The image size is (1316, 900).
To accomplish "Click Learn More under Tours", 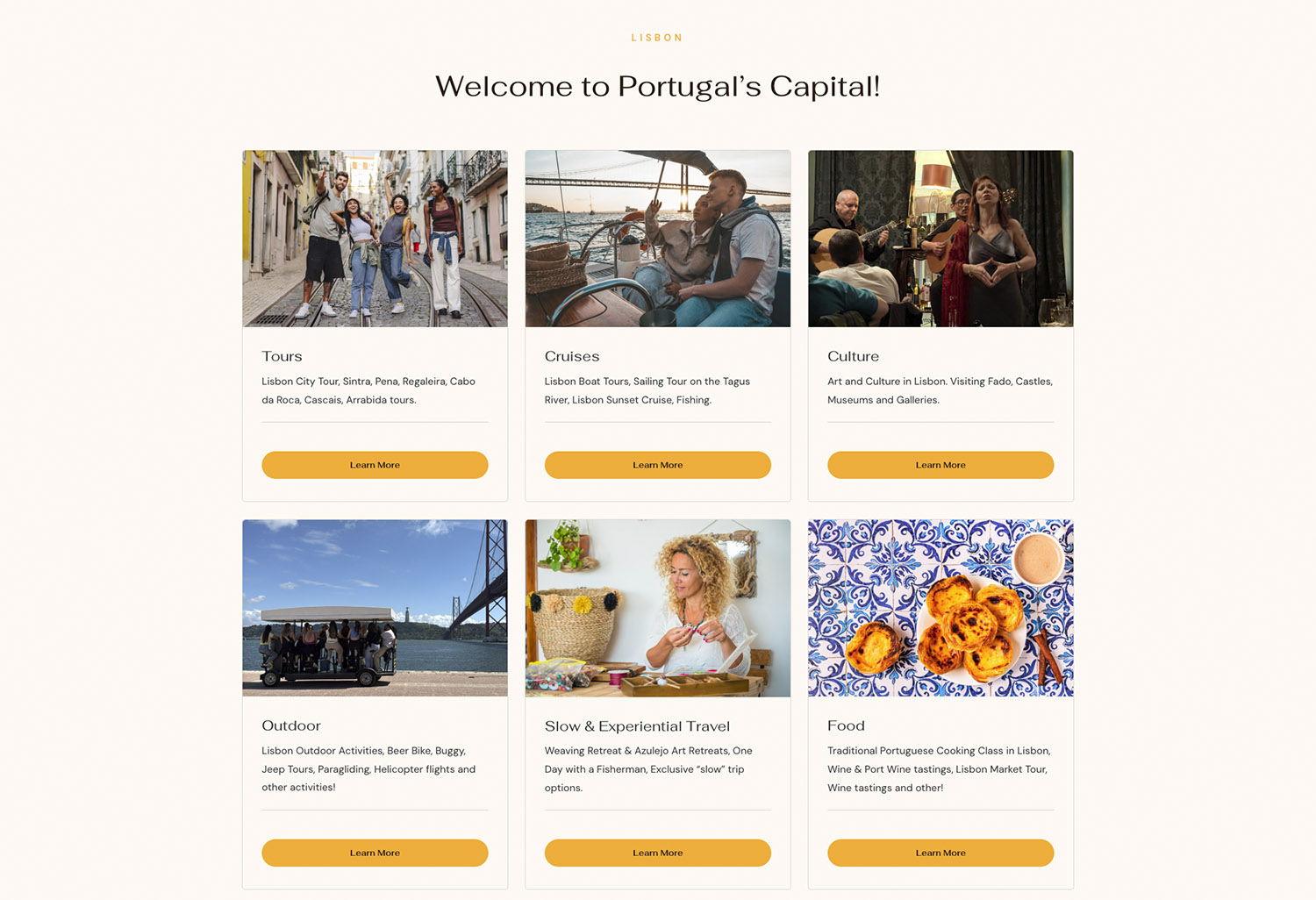I will pyautogui.click(x=375, y=465).
